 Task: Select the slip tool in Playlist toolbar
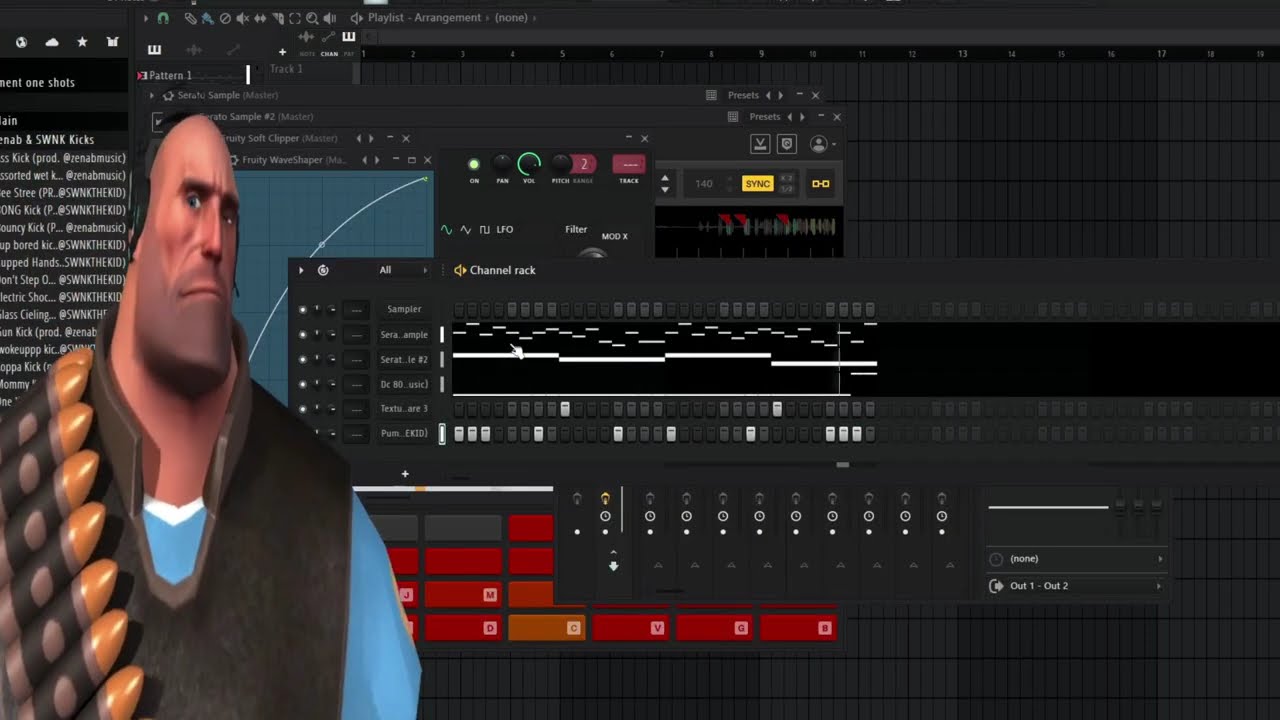(260, 18)
